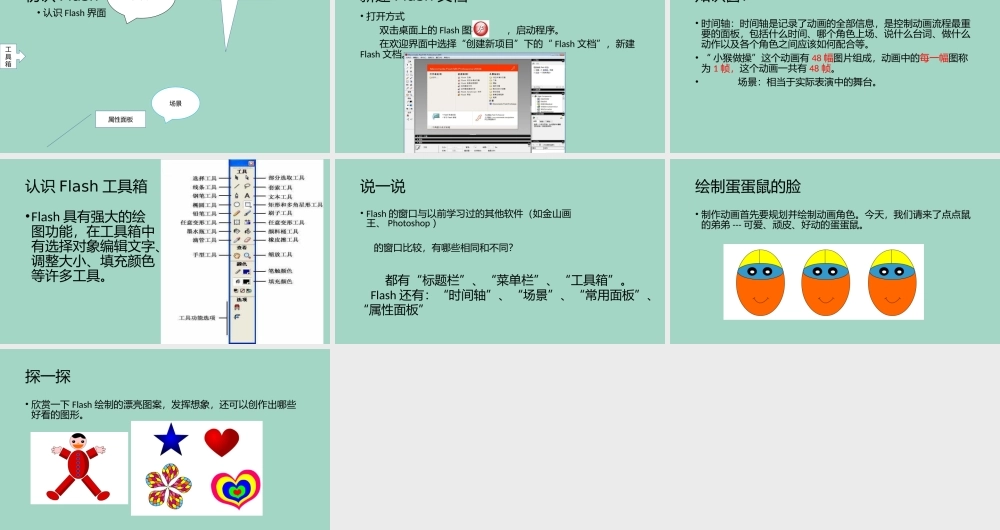Click the '填充颜色' label text
1000x530 pixels.
[280, 281]
